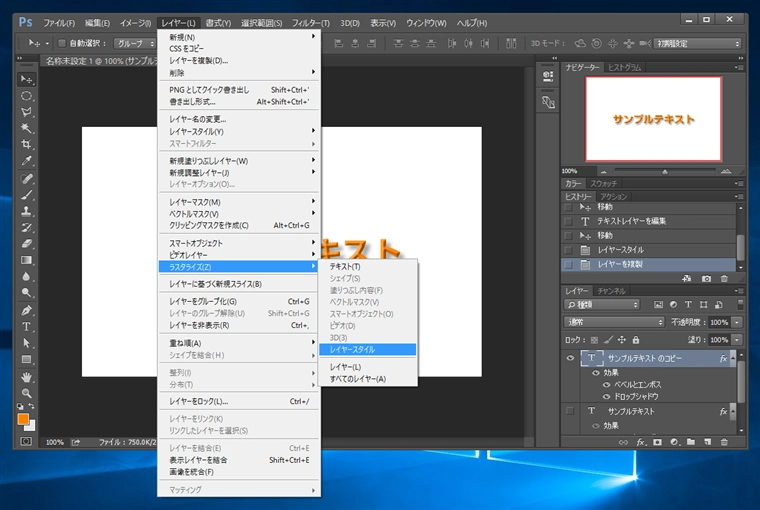
Task: Switch to the チャンネル tab
Action: coord(611,291)
